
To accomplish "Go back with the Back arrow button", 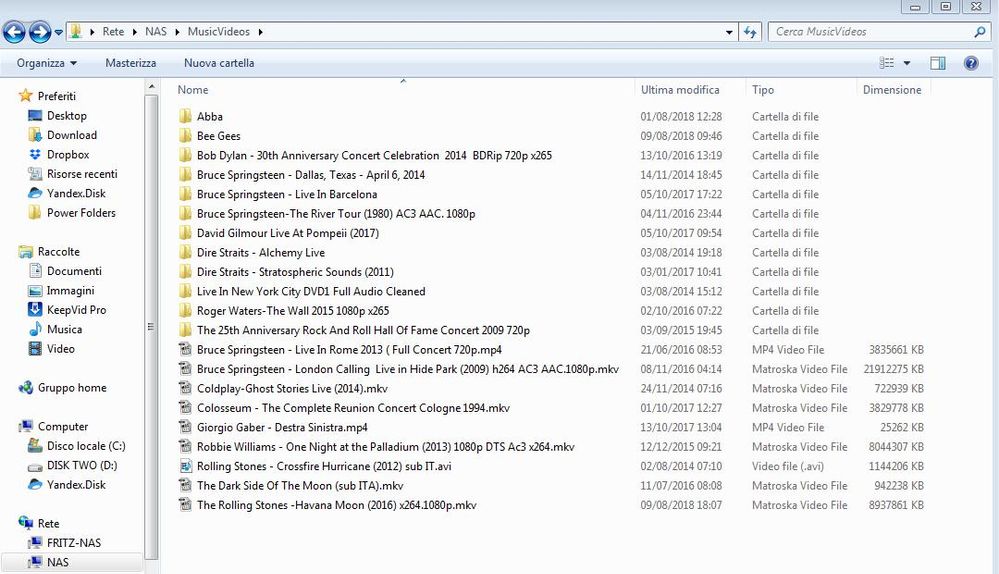I will (14, 32).
